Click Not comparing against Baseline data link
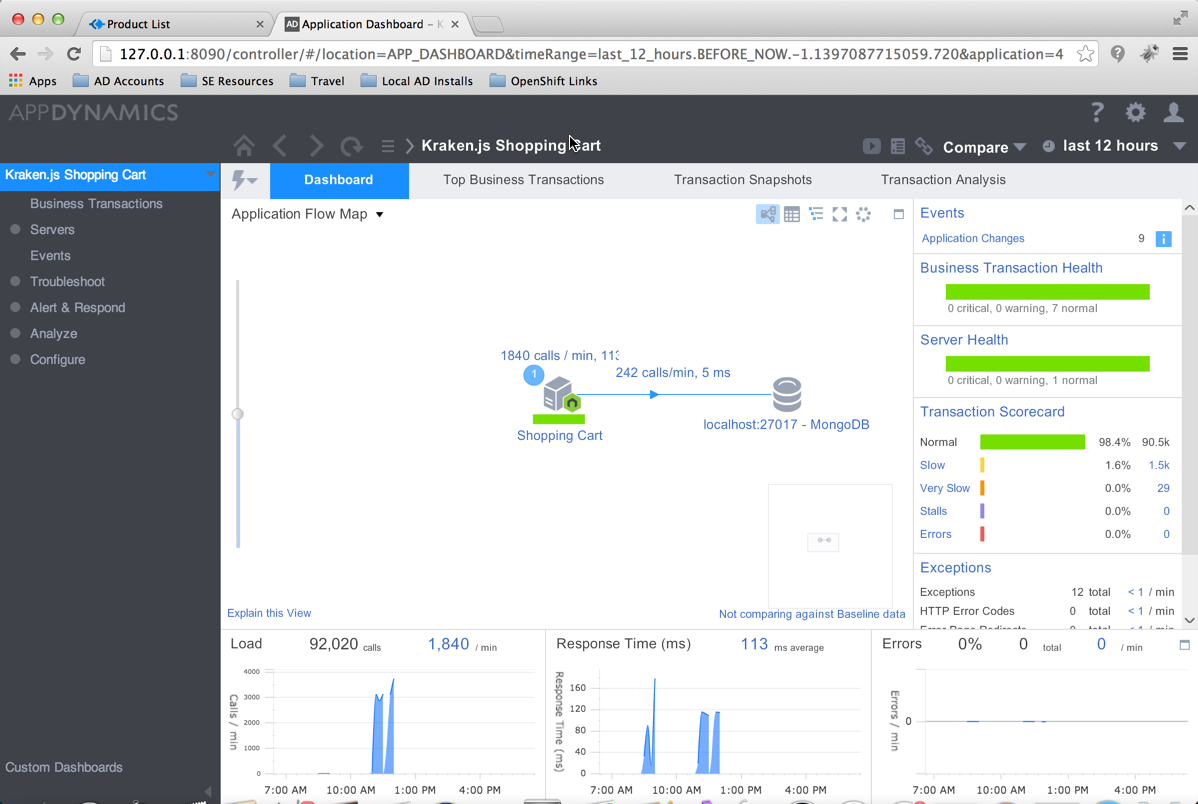Viewport: 1198px width, 804px height. point(811,614)
